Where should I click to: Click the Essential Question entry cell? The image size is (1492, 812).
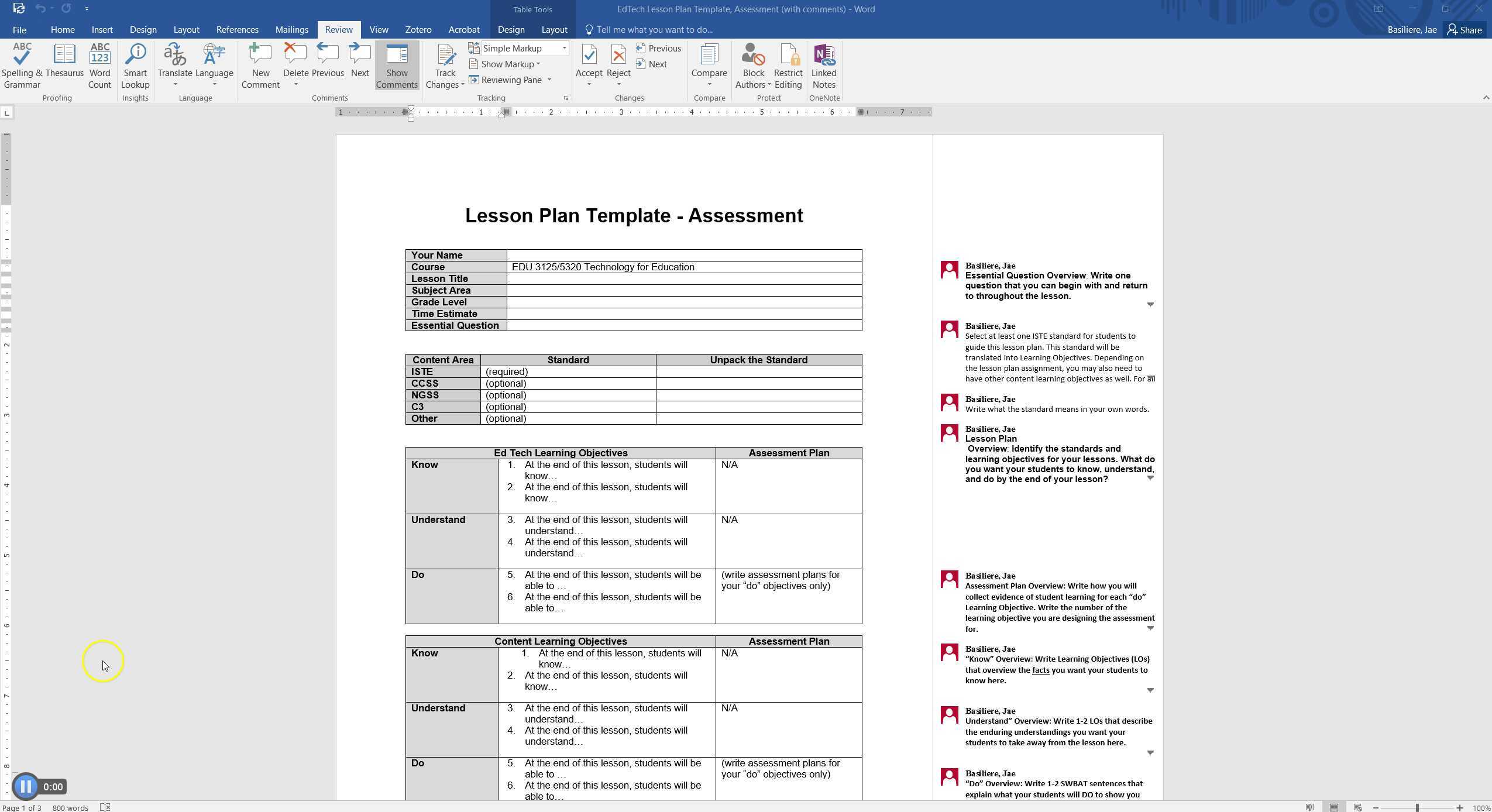pyautogui.click(x=684, y=325)
